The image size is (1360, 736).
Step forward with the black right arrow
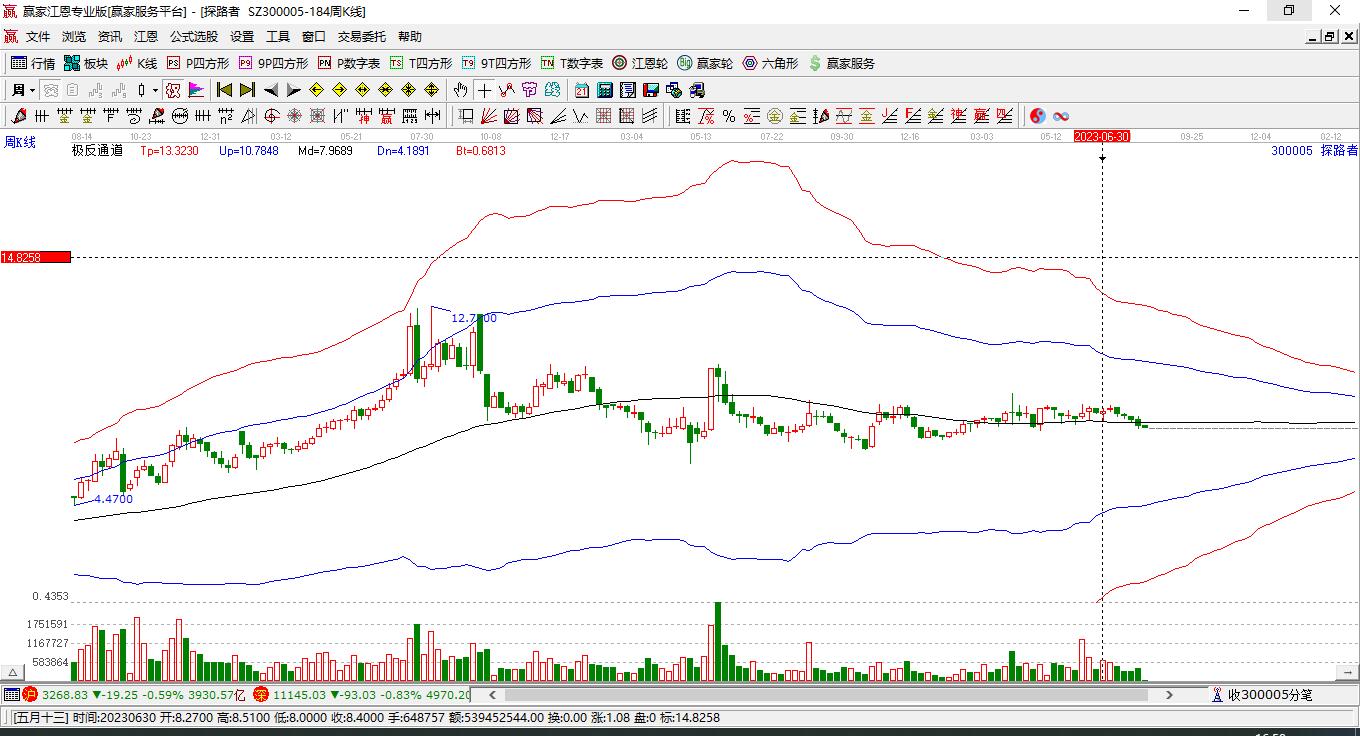293,90
